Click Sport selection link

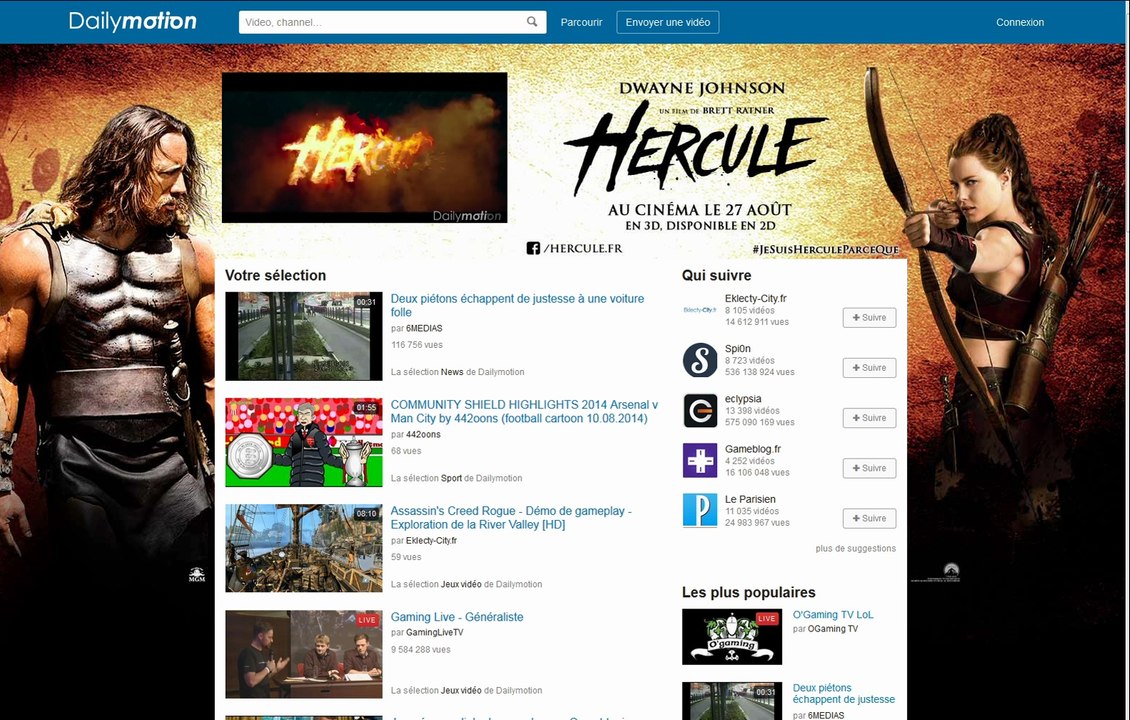click(451, 478)
